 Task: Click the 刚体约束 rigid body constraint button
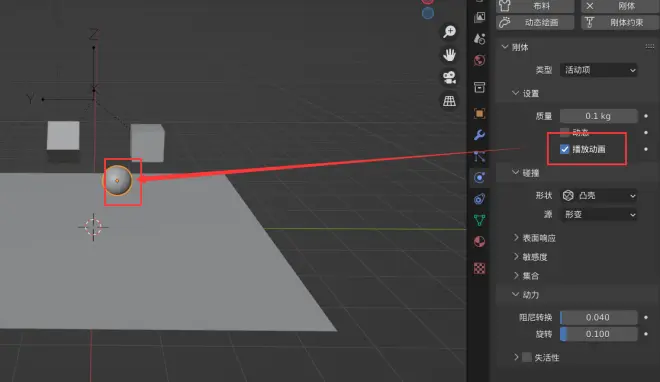point(620,22)
